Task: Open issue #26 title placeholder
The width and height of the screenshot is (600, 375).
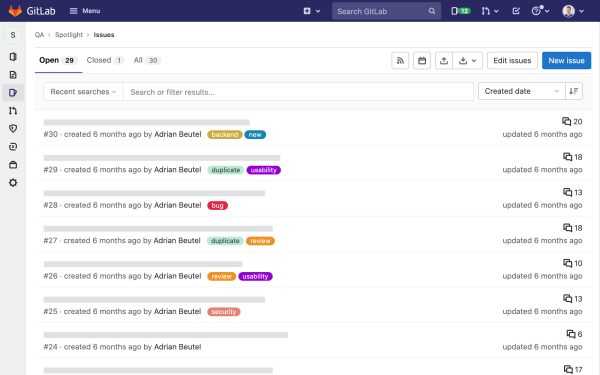Action: [143, 264]
